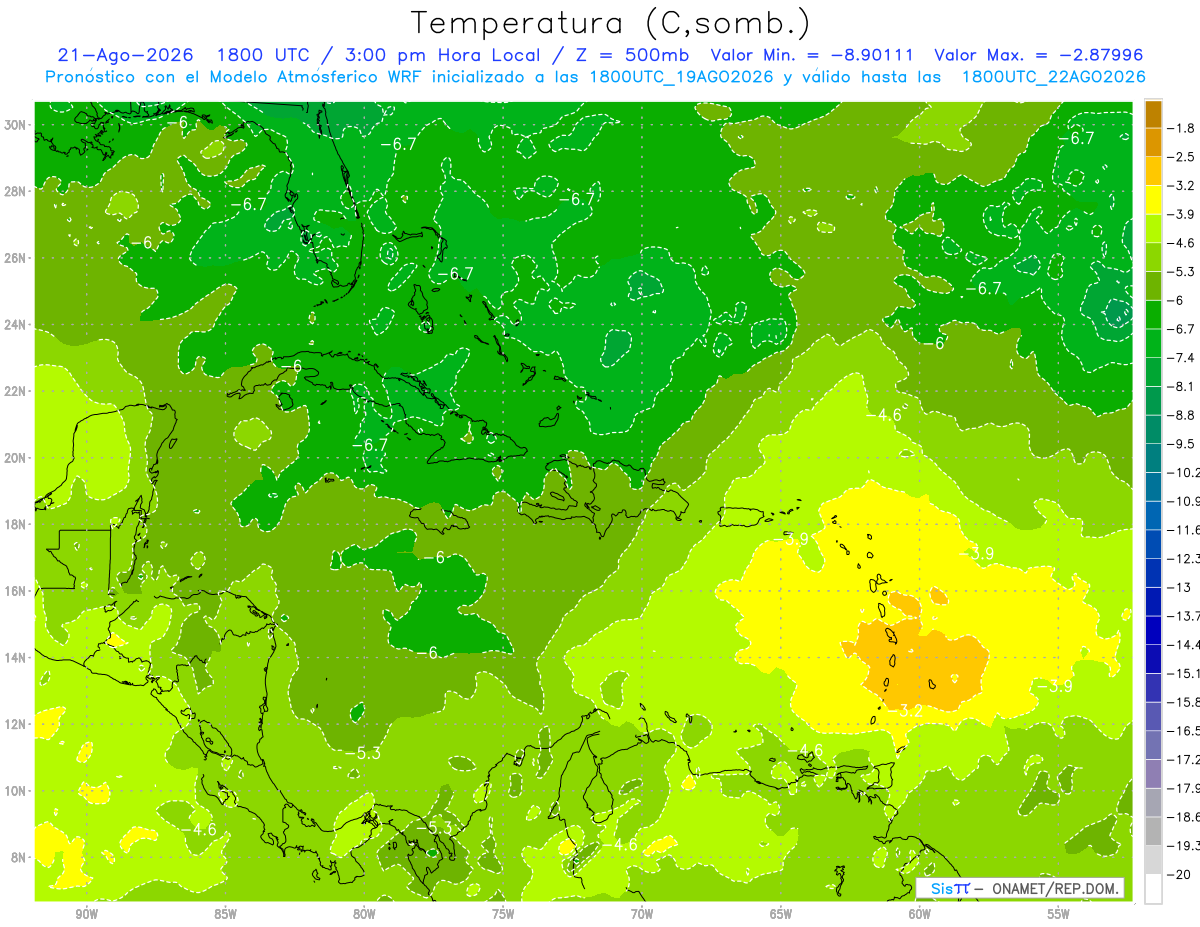Screen dimensions: 1200x927
Task: Click the "28N" latitude tick label
Action: point(16,191)
